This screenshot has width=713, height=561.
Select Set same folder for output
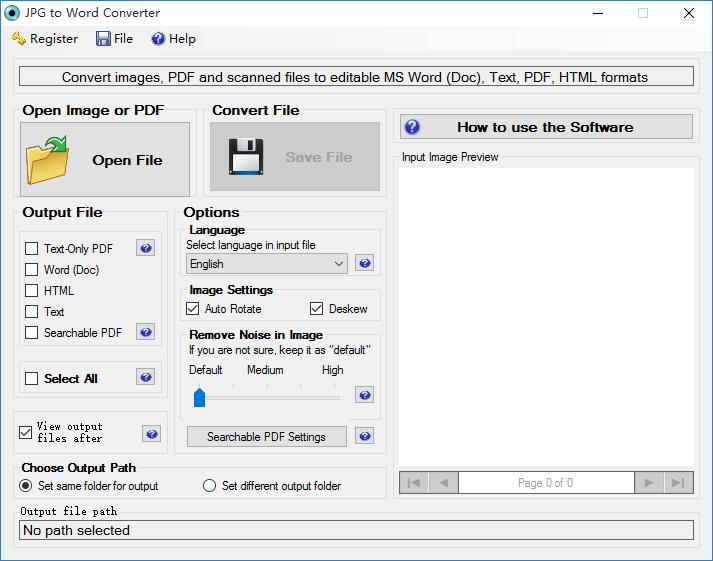click(26, 486)
